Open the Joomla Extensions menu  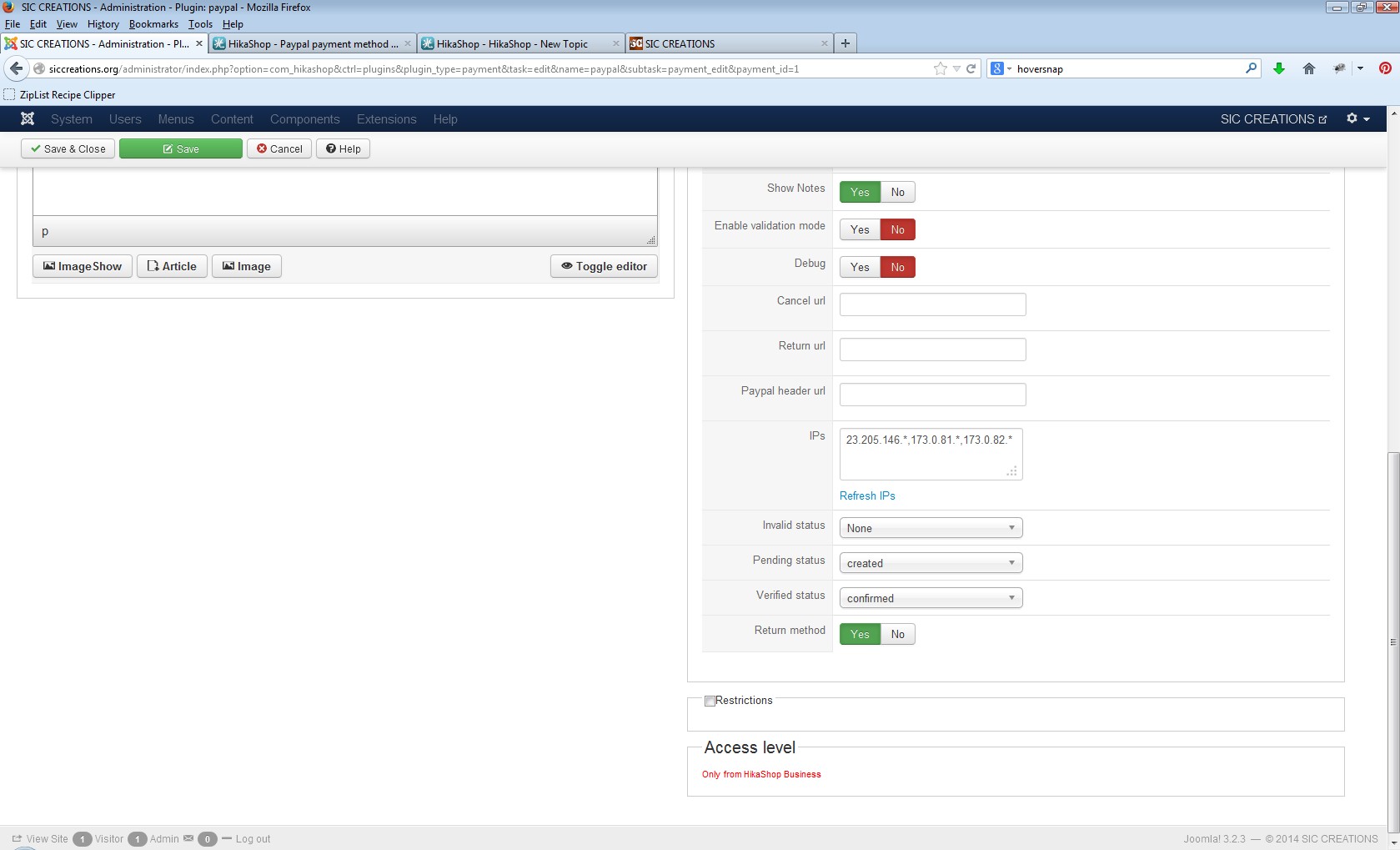pos(387,119)
